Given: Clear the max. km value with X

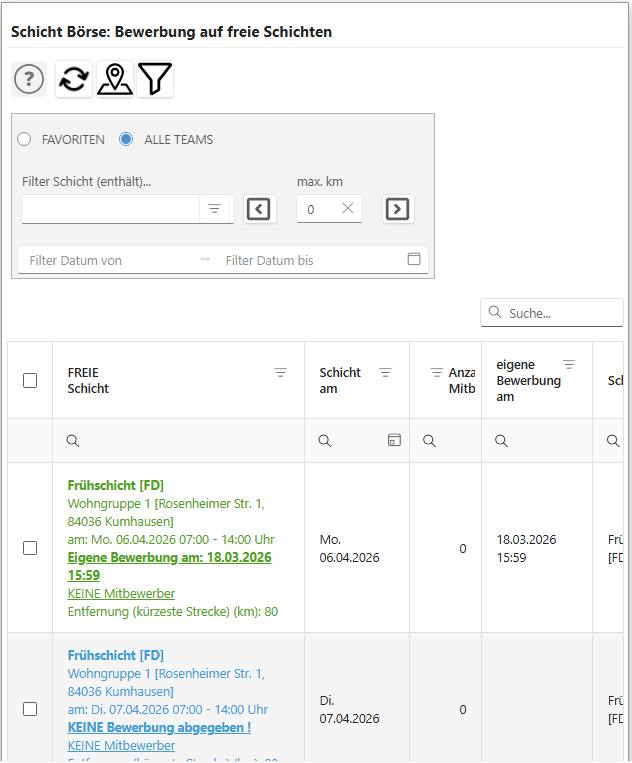Looking at the screenshot, I should 348,209.
